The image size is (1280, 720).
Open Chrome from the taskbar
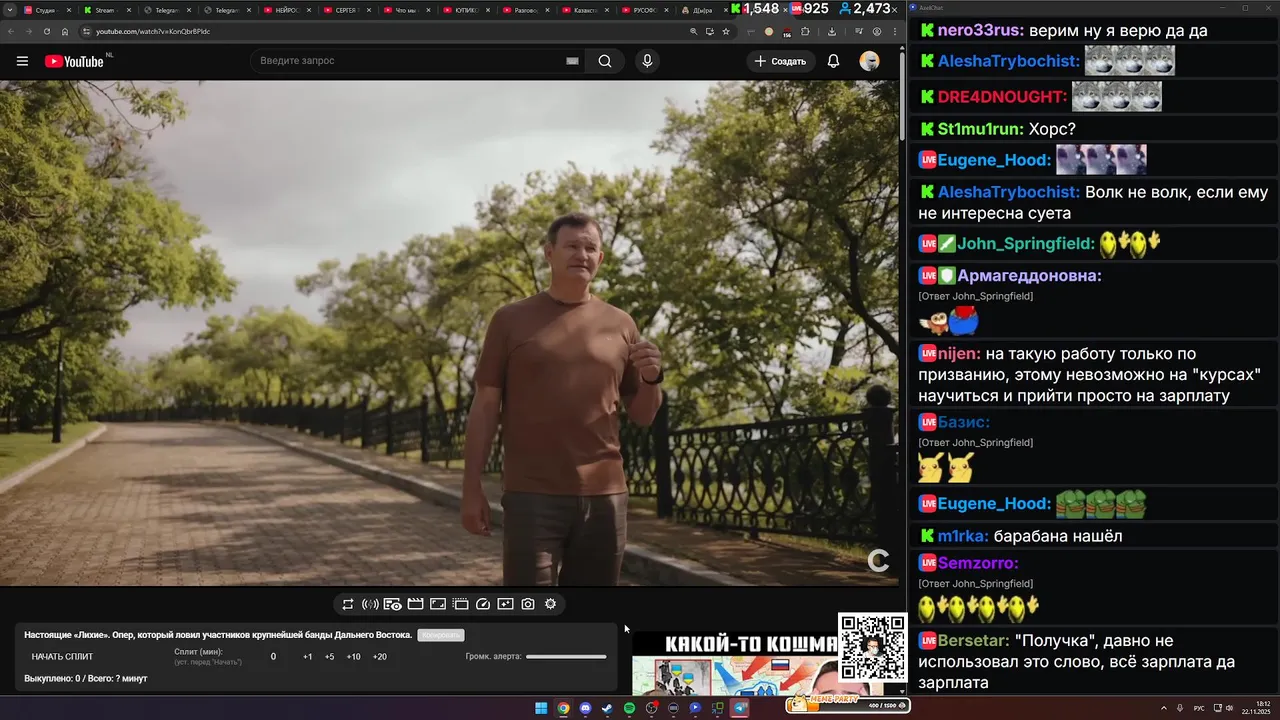[x=563, y=708]
